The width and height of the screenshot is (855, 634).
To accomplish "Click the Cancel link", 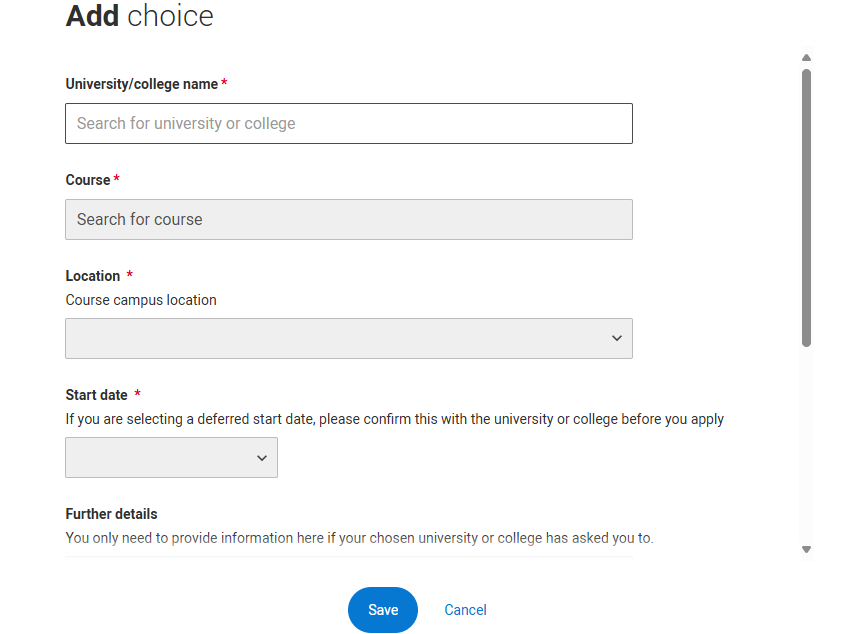I will coord(465,610).
